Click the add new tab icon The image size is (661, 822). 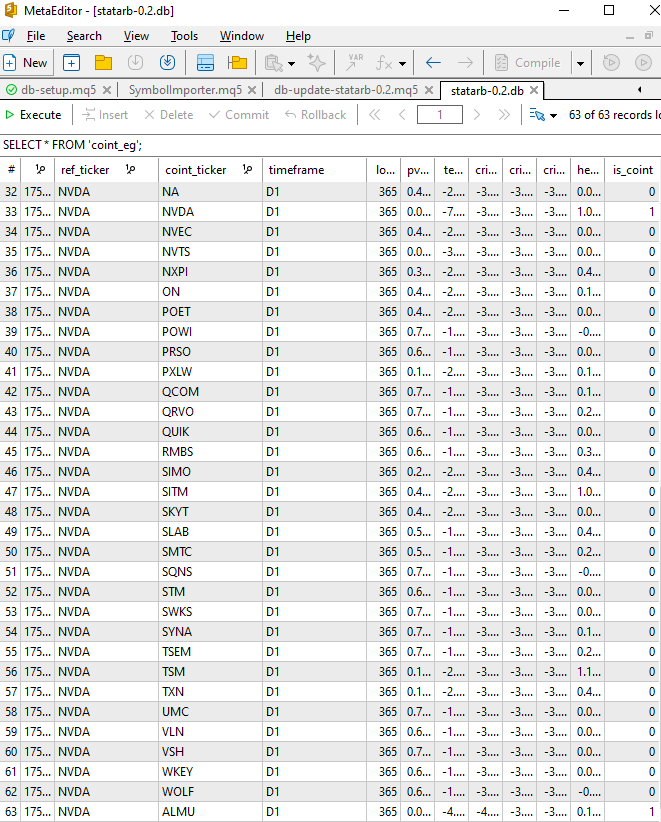point(71,63)
